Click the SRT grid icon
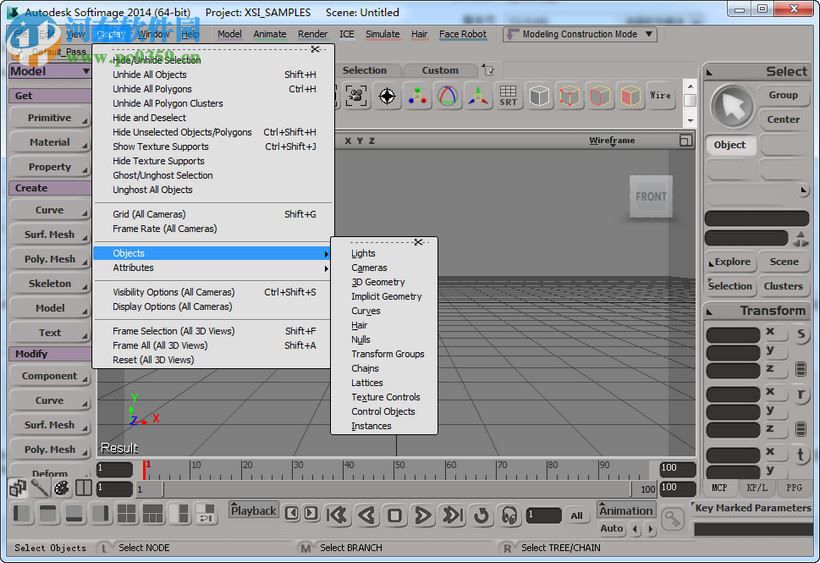Viewport: 820px width, 563px height. (x=508, y=96)
